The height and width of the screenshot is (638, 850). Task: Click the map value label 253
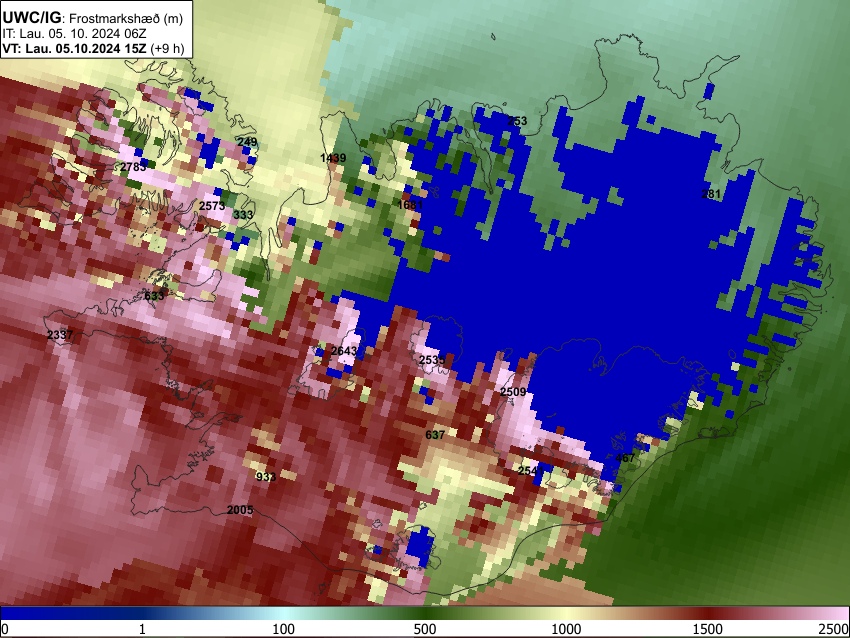pos(517,121)
